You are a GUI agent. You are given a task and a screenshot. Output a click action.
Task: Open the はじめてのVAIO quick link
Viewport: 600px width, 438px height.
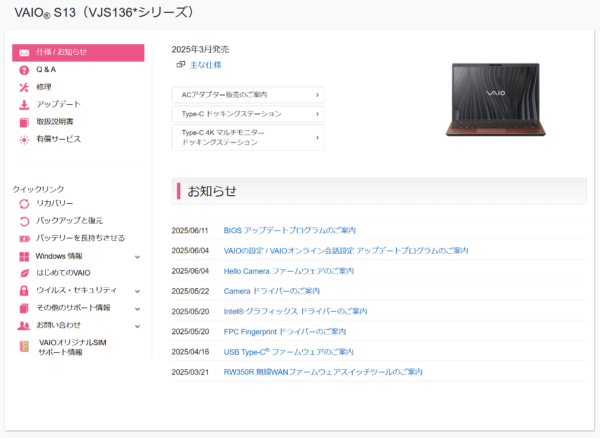63,273
